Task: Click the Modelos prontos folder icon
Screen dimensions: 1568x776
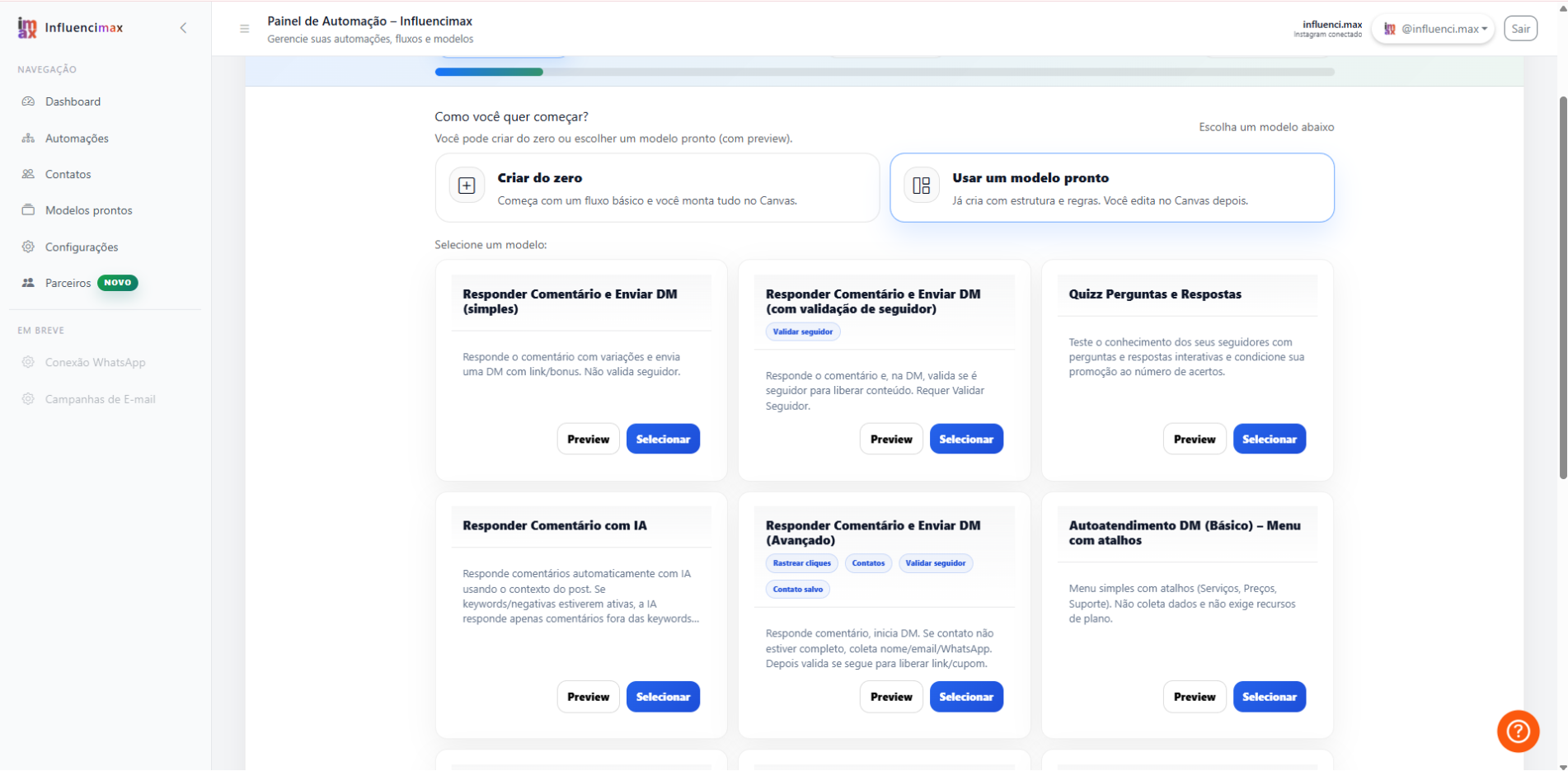Action: (x=28, y=210)
